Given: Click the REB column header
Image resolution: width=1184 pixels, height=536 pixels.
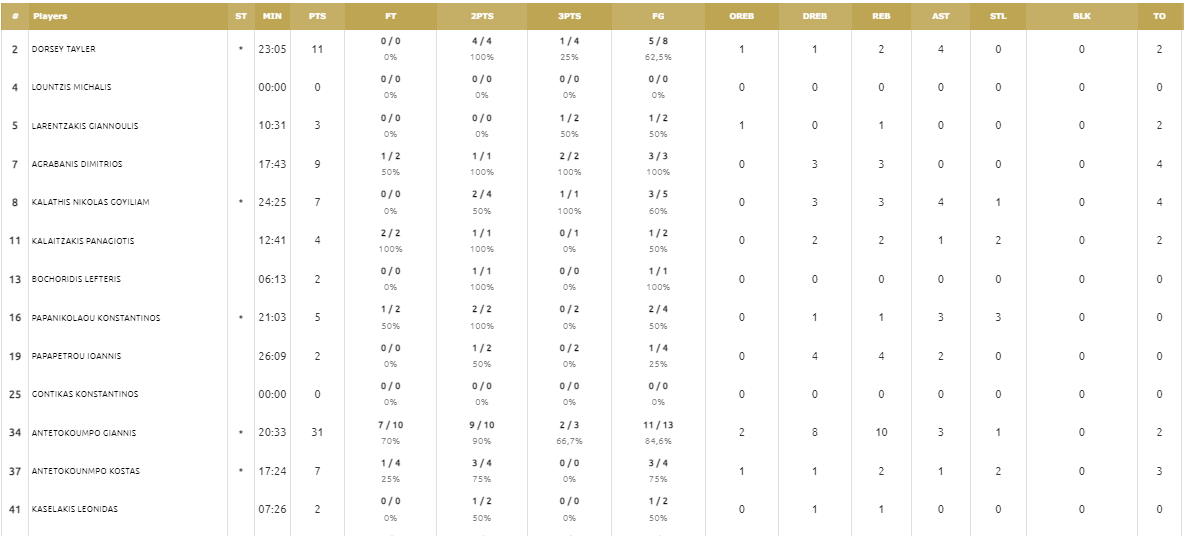Looking at the screenshot, I should [881, 16].
